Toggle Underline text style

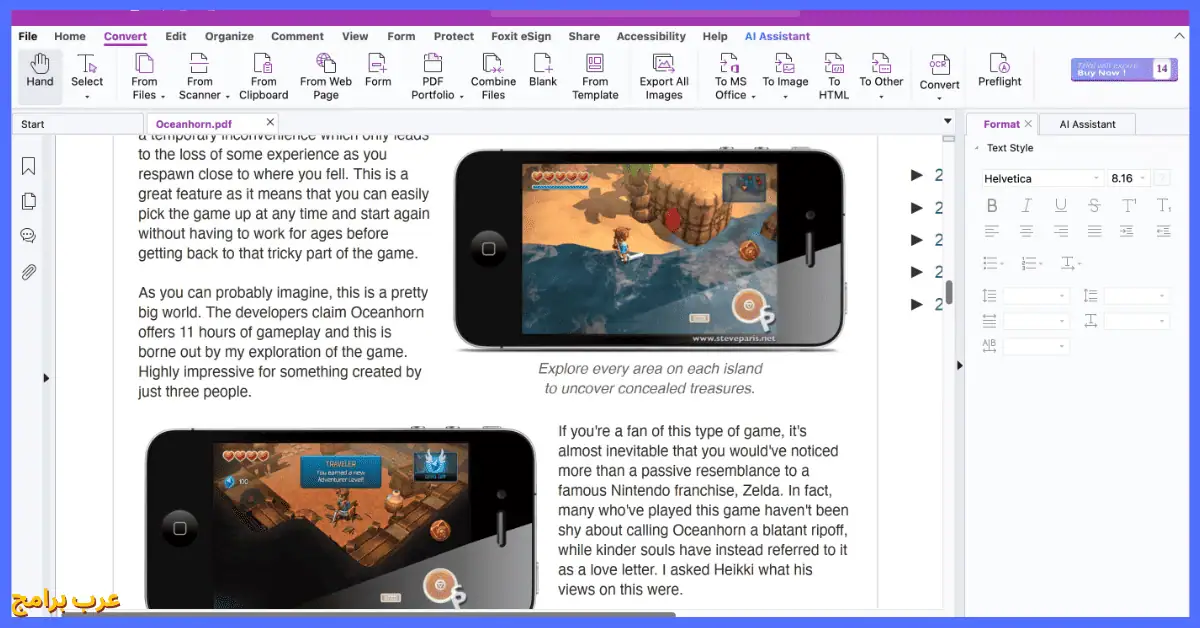[x=1060, y=206]
